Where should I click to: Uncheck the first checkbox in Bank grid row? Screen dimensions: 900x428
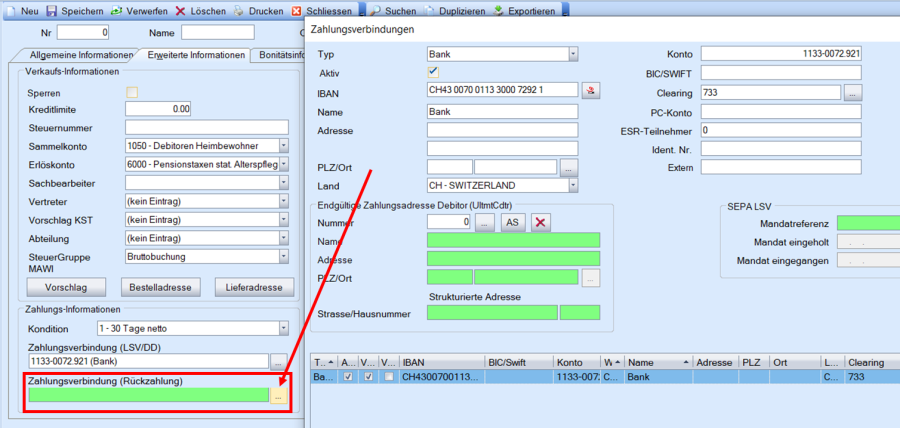tap(347, 377)
